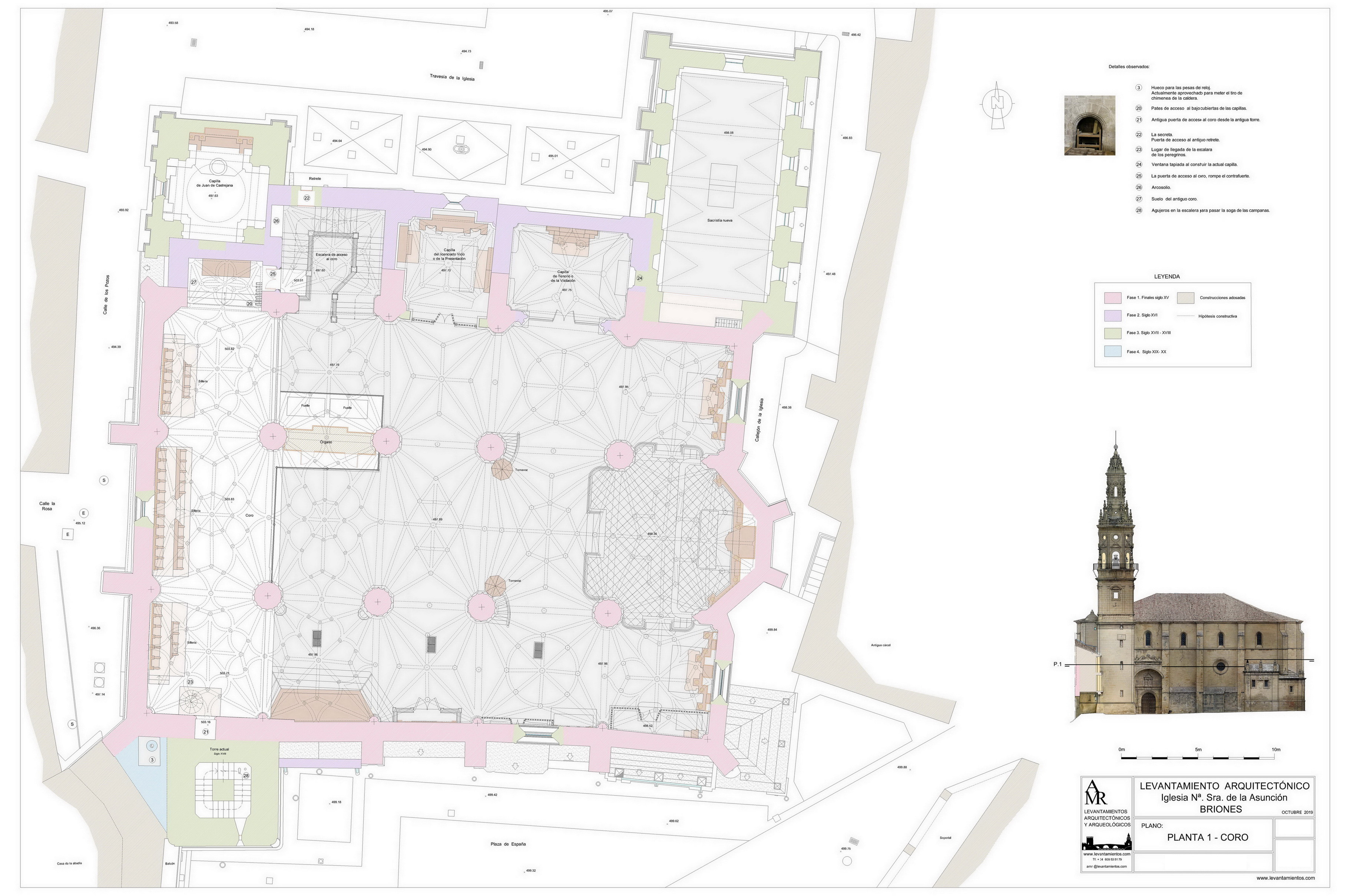Click the pink Fase 1 legend swatch
Screen dimensions: 1350x896
[x=1112, y=298]
